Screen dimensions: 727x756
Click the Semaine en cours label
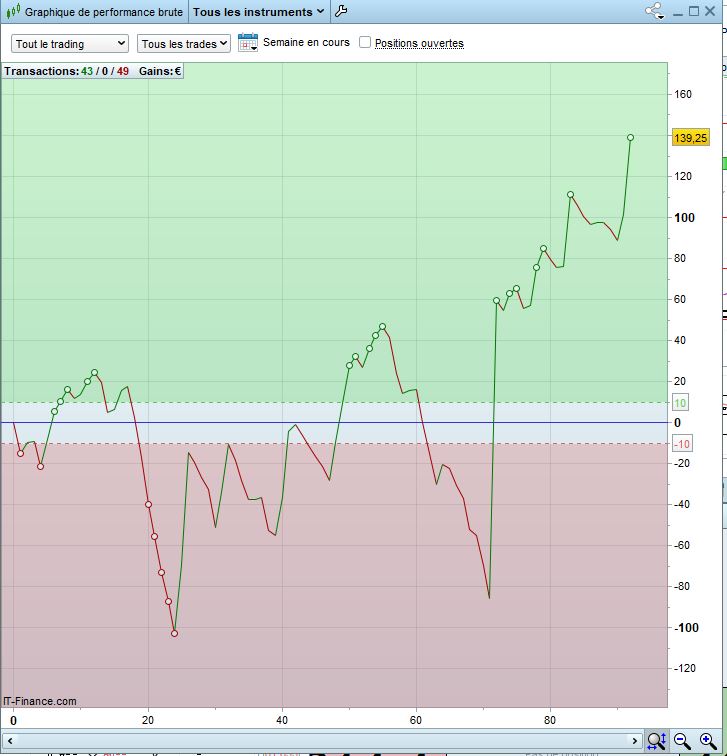(306, 42)
